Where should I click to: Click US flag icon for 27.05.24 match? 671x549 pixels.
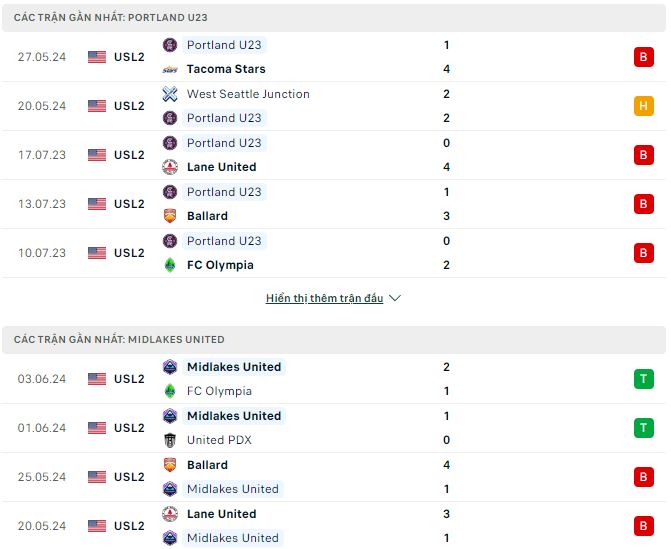tap(97, 57)
